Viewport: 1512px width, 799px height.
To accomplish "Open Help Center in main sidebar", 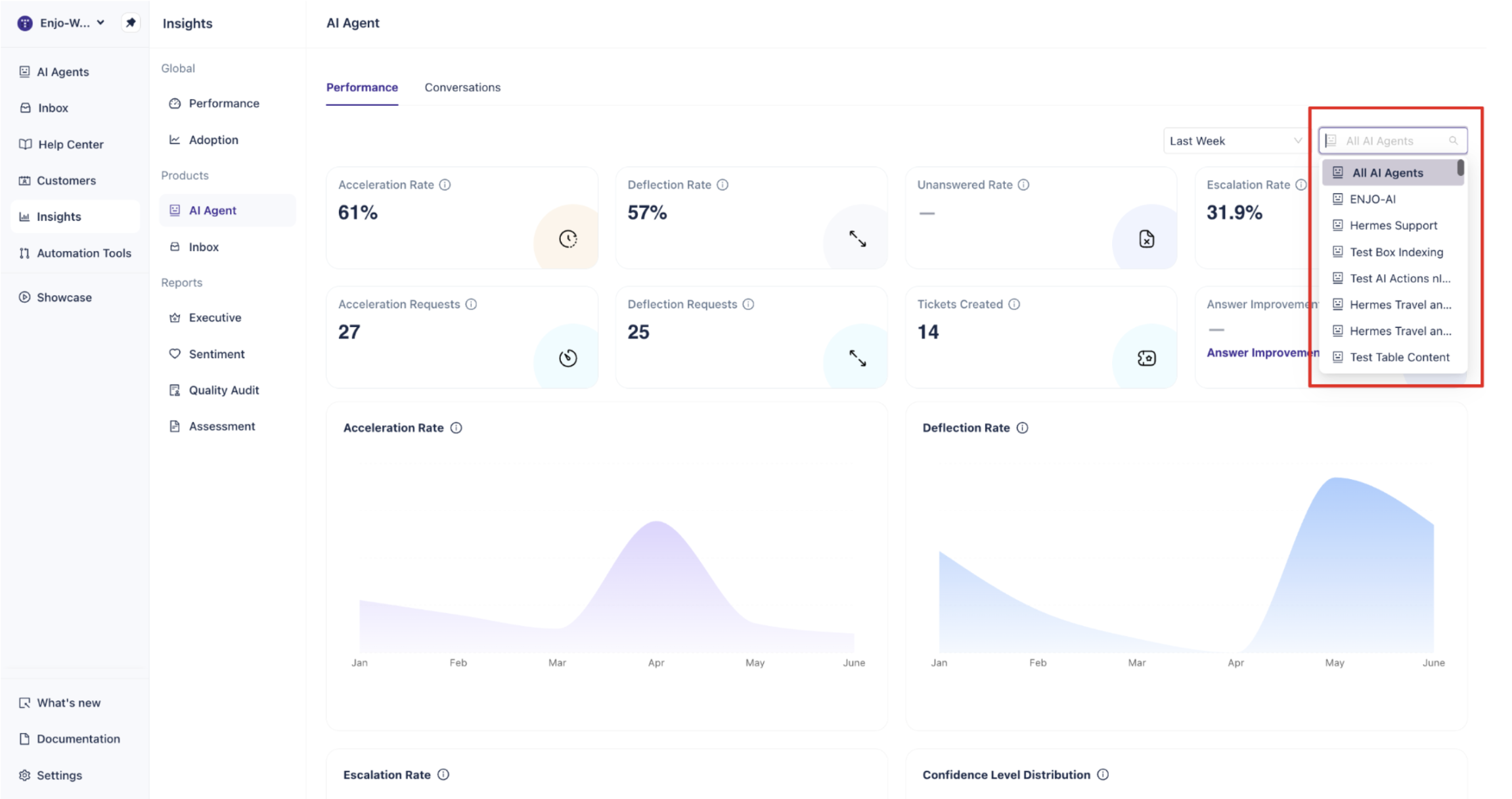I will click(75, 145).
